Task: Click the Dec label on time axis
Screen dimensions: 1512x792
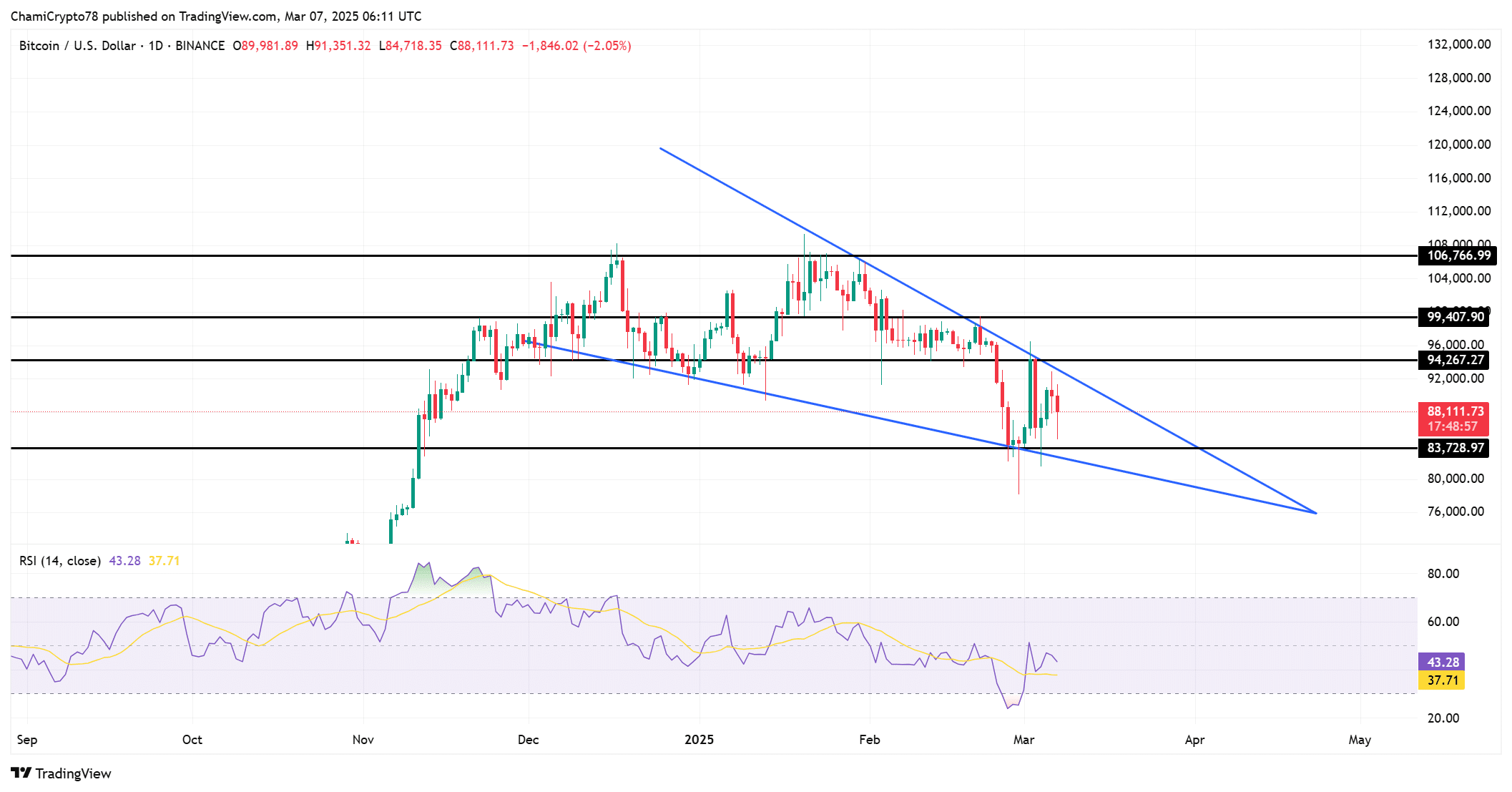Action: coord(529,740)
